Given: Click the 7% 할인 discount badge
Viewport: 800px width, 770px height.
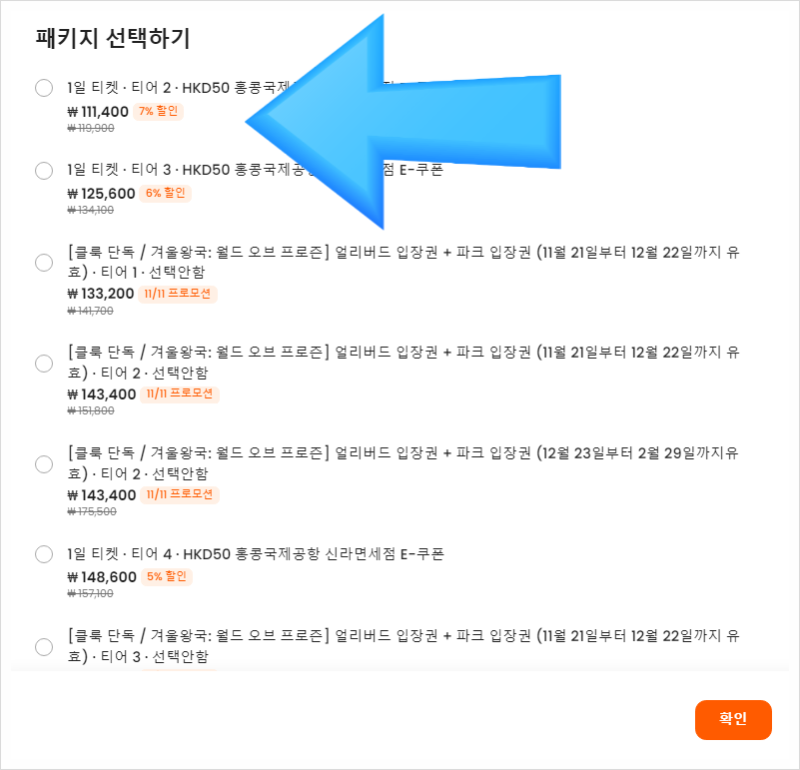Looking at the screenshot, I should [158, 111].
